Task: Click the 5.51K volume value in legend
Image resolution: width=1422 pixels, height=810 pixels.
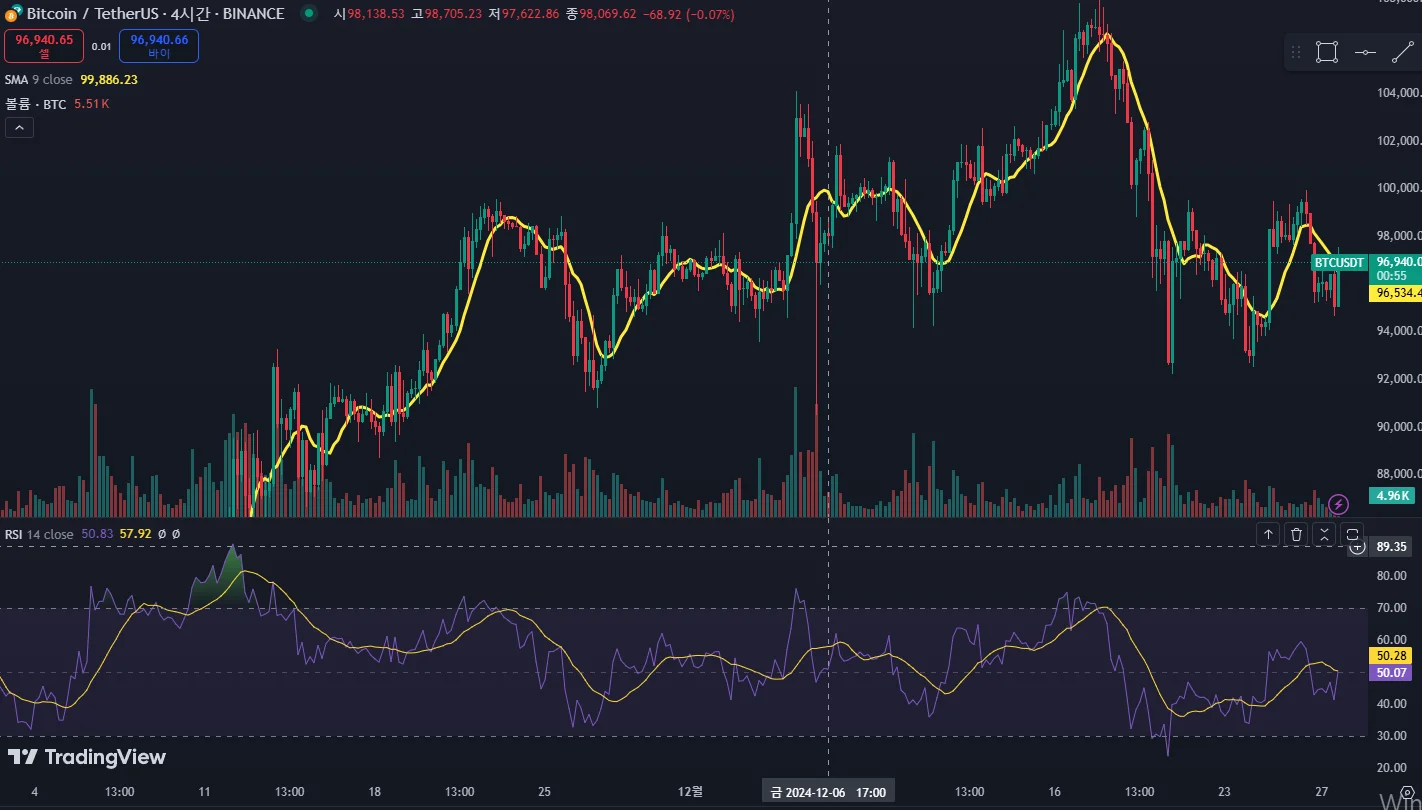Action: [x=91, y=103]
